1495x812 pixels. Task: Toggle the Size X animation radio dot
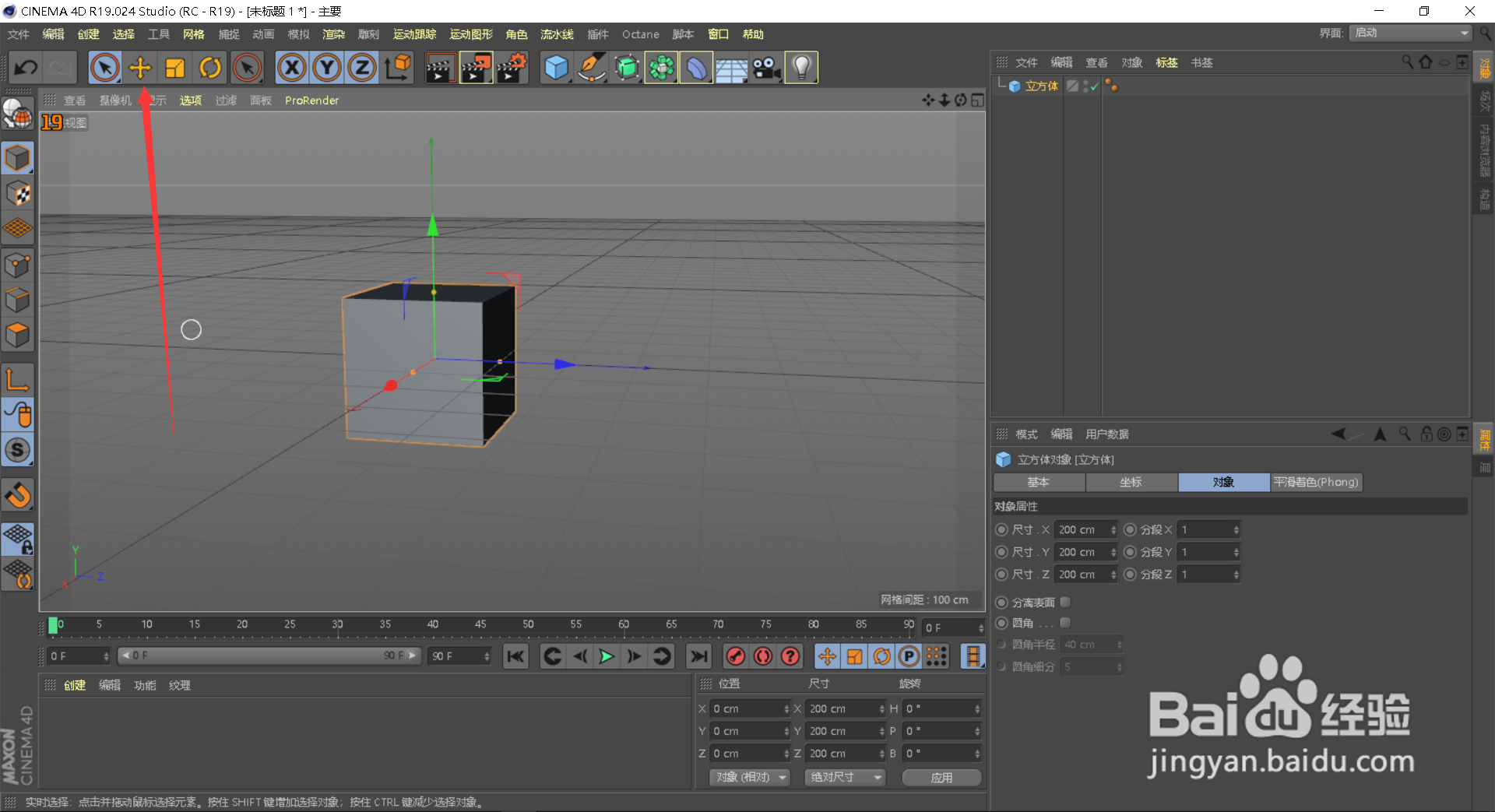pos(1002,529)
